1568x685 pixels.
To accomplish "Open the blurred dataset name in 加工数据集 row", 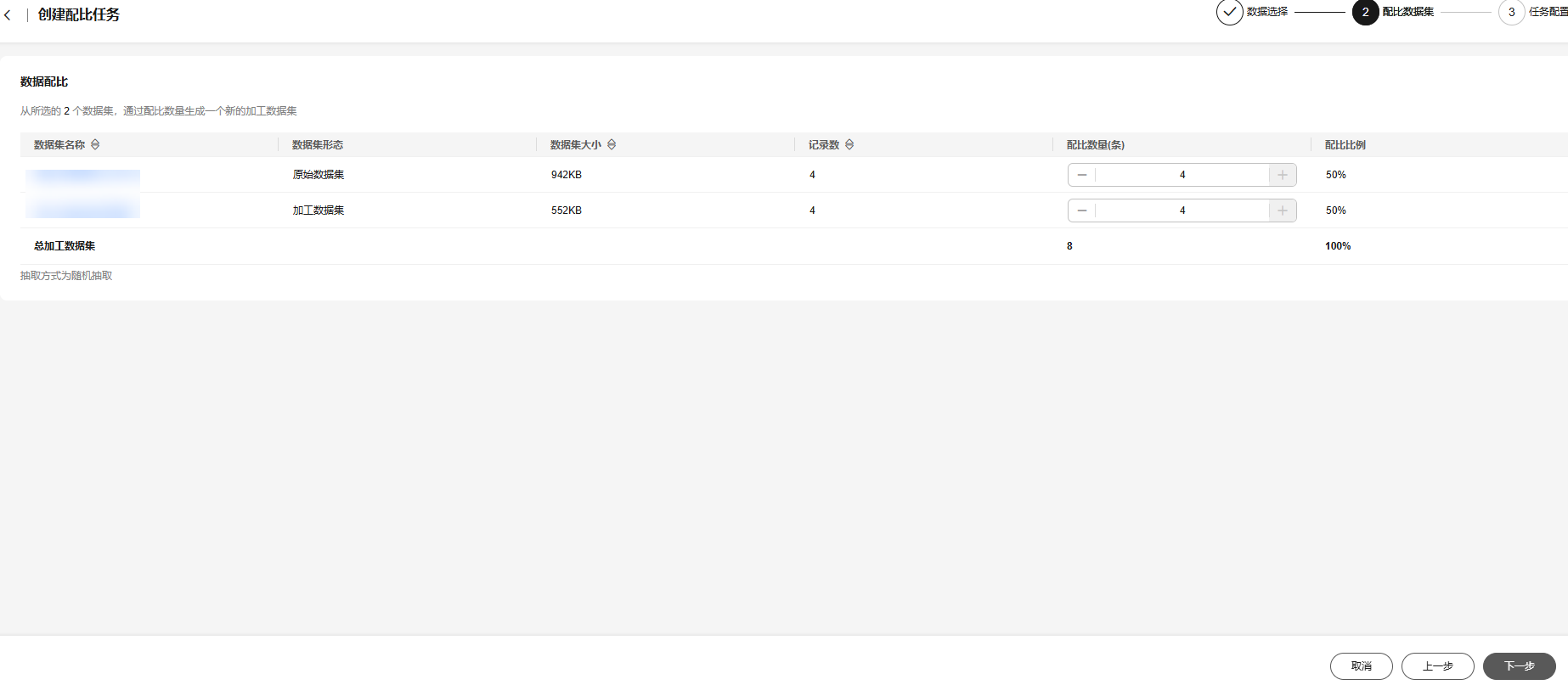I will tap(82, 208).
